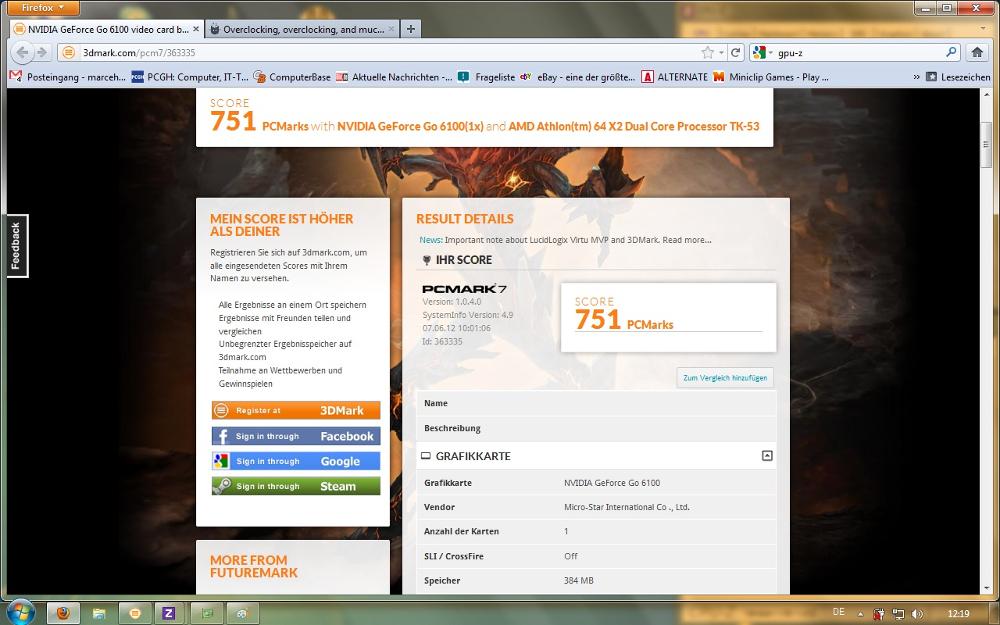Image resolution: width=1000 pixels, height=625 pixels.
Task: Open the Aktuelle Nachrichten bookmark
Action: (x=394, y=77)
